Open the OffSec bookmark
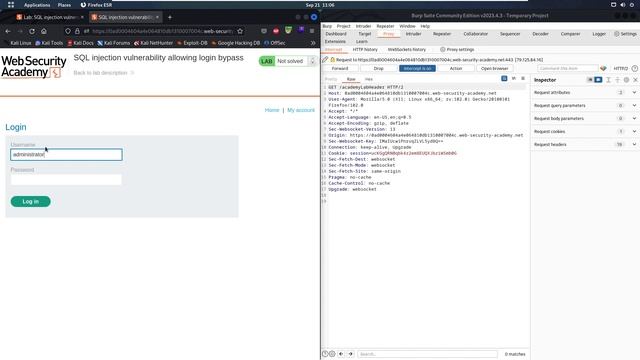 coord(275,43)
